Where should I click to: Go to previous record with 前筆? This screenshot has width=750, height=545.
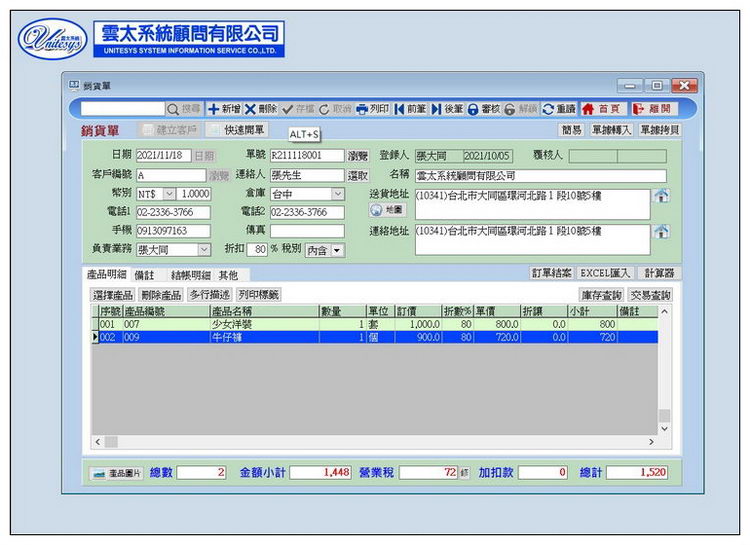401,108
